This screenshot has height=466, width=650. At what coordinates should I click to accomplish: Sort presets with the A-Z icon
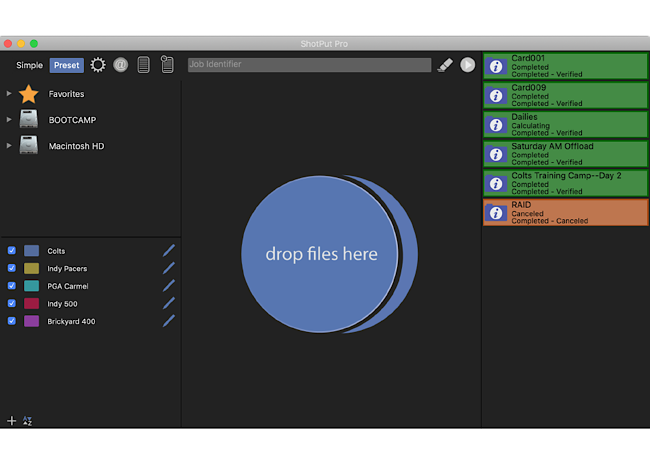tap(27, 421)
